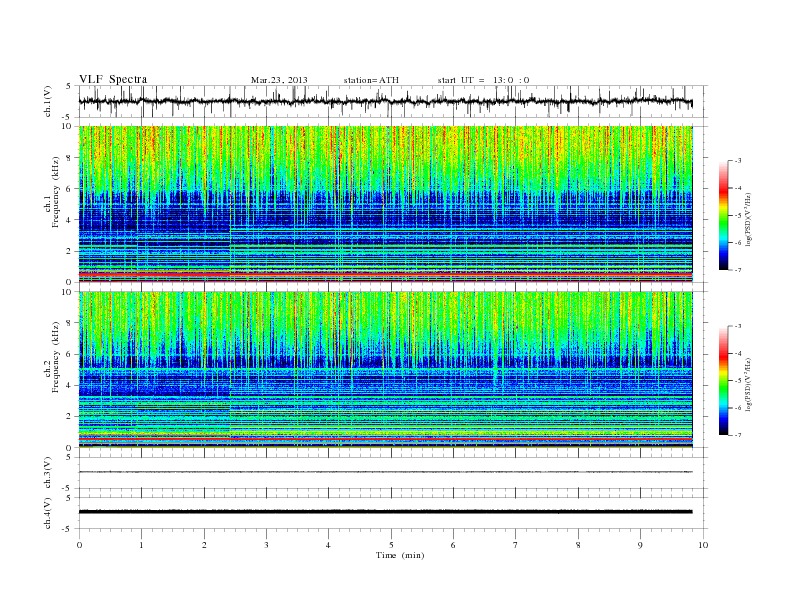
Task: Click the time axis tick label "0"
Action: point(79,545)
